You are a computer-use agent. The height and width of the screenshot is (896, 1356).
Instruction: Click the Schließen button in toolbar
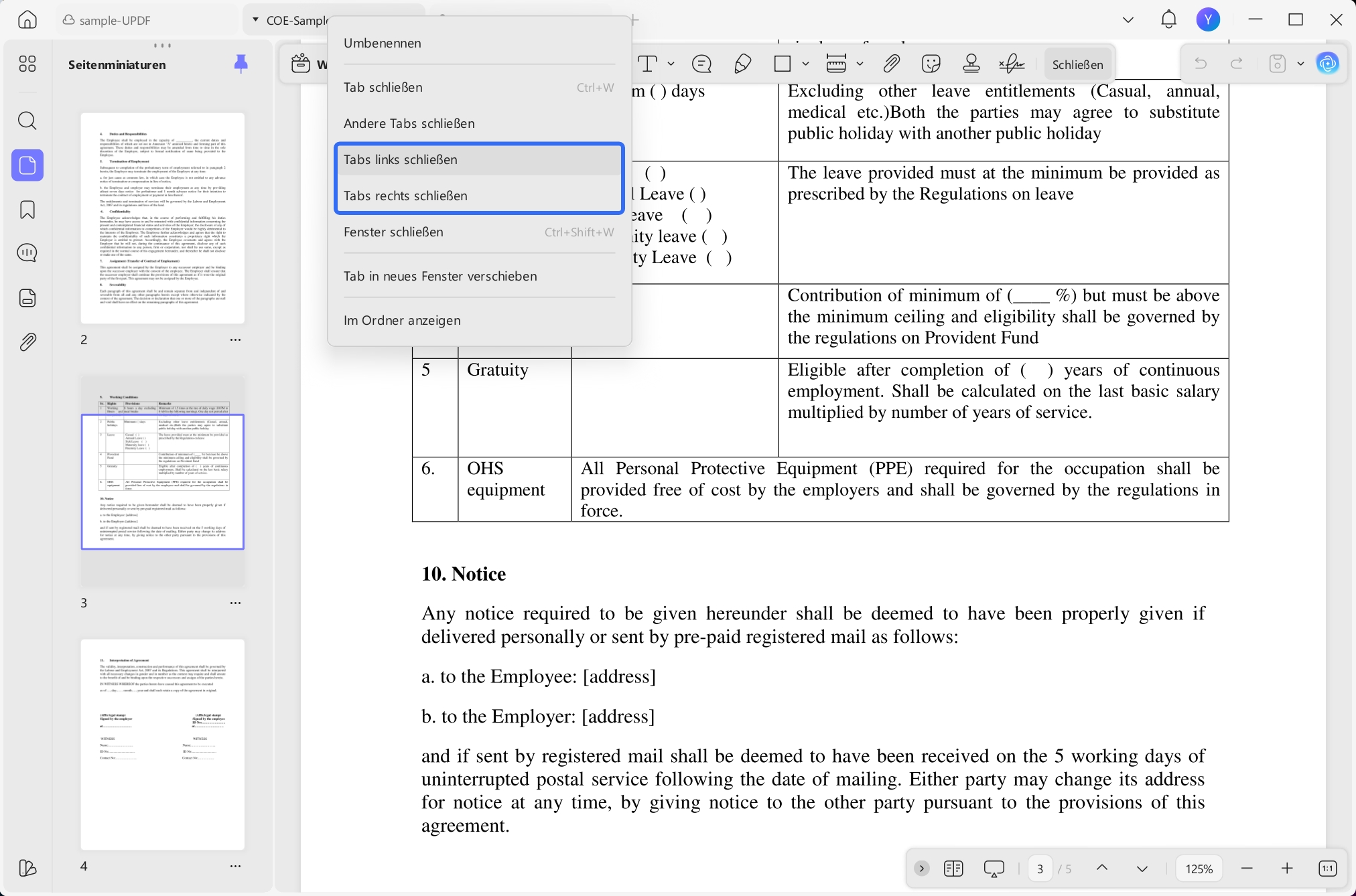click(1077, 65)
